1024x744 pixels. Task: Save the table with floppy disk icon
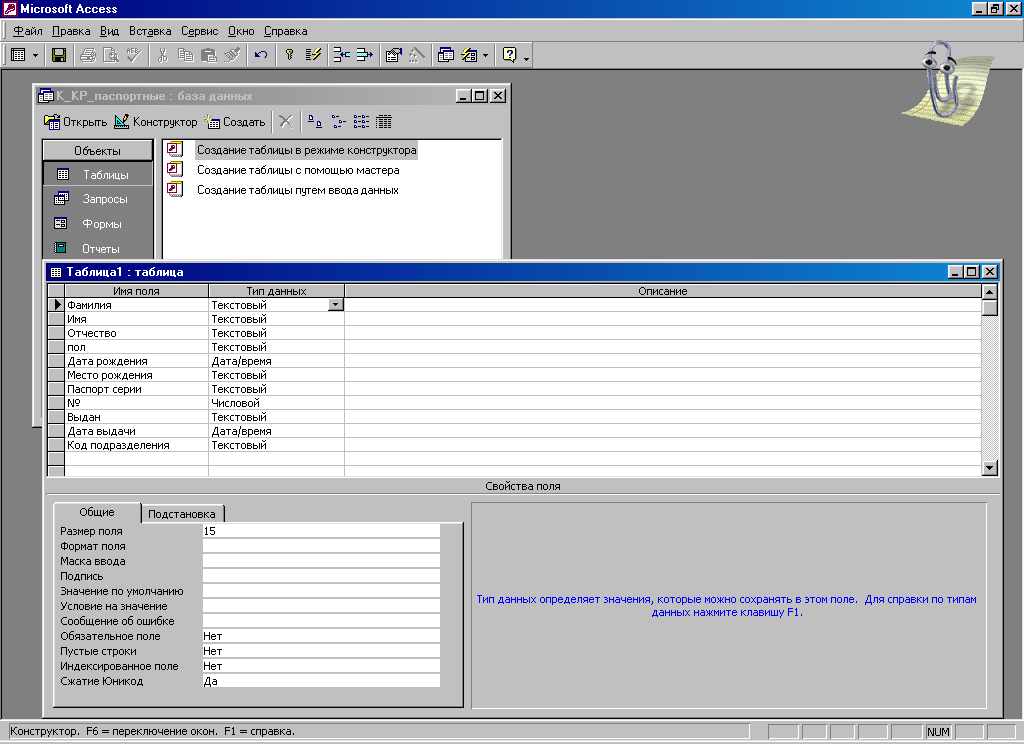[59, 56]
